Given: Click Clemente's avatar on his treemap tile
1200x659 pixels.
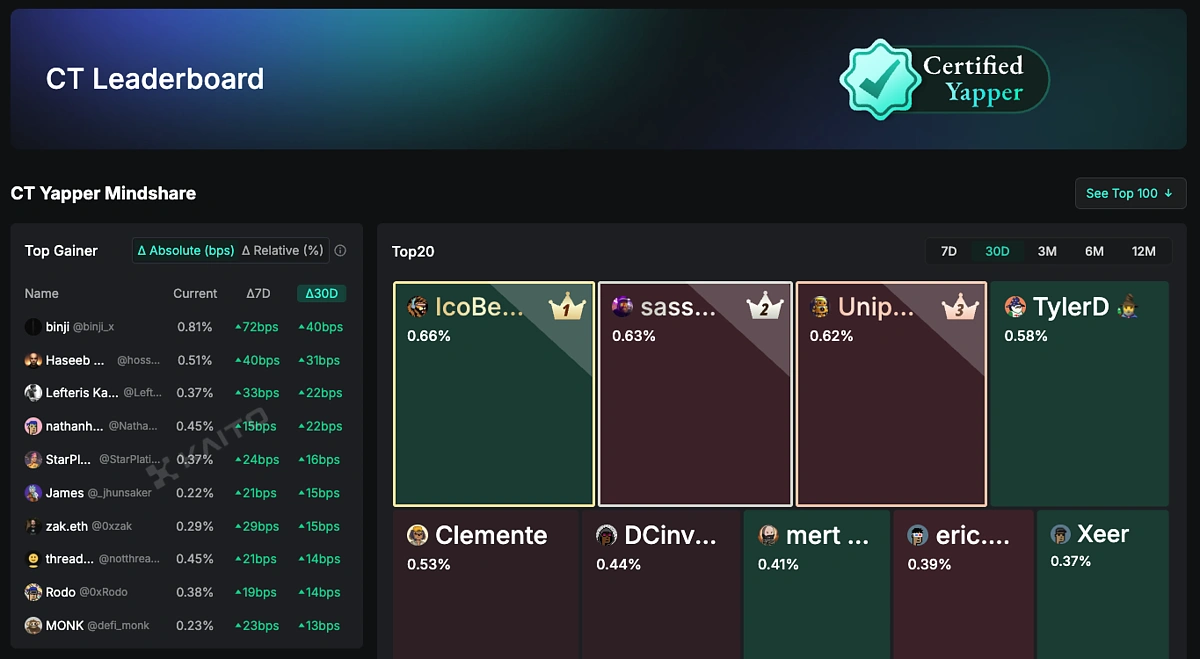Looking at the screenshot, I should [417, 535].
